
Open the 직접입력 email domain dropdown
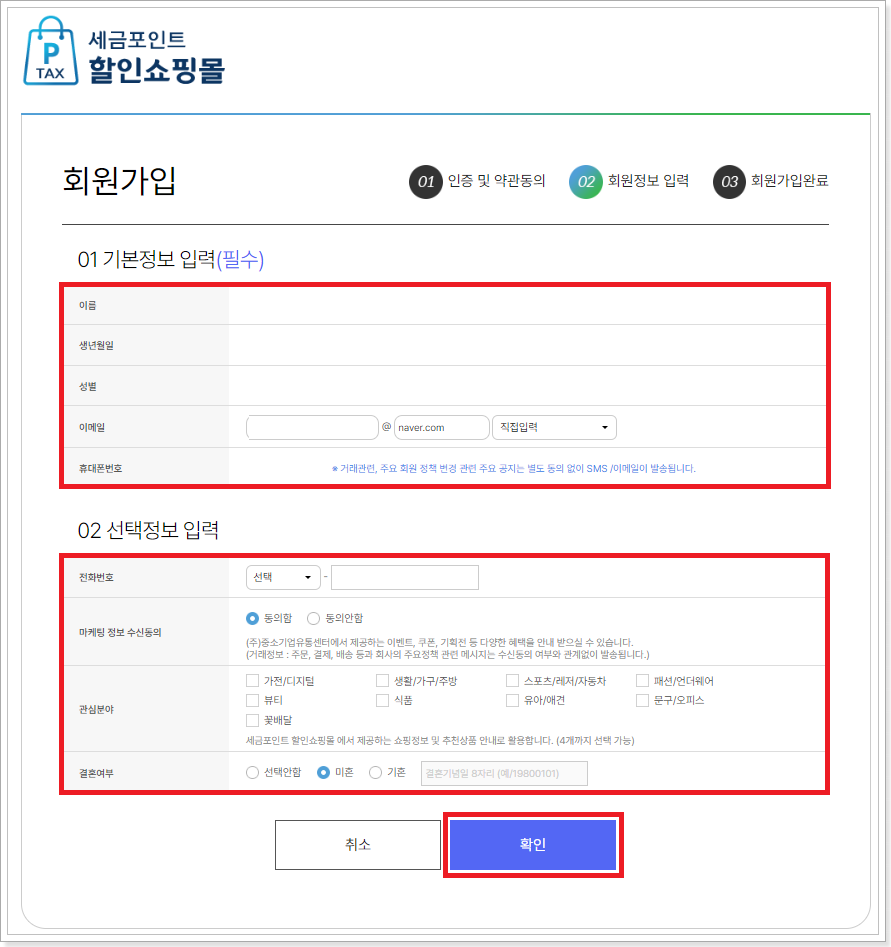click(x=554, y=427)
